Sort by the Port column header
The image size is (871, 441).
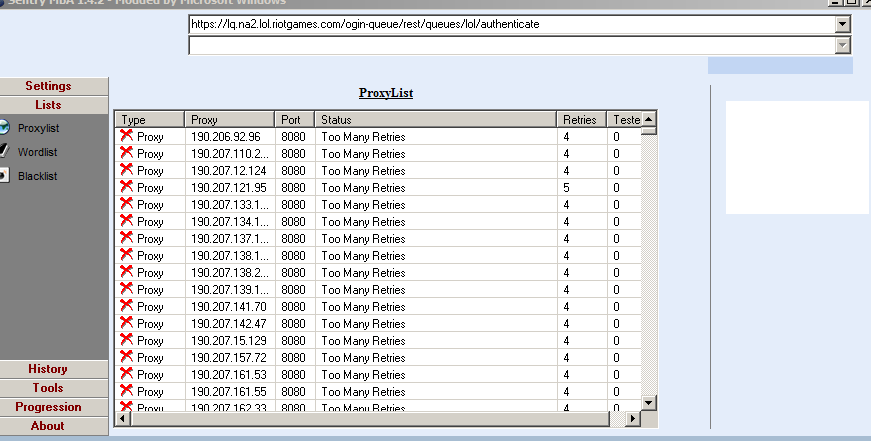click(295, 119)
